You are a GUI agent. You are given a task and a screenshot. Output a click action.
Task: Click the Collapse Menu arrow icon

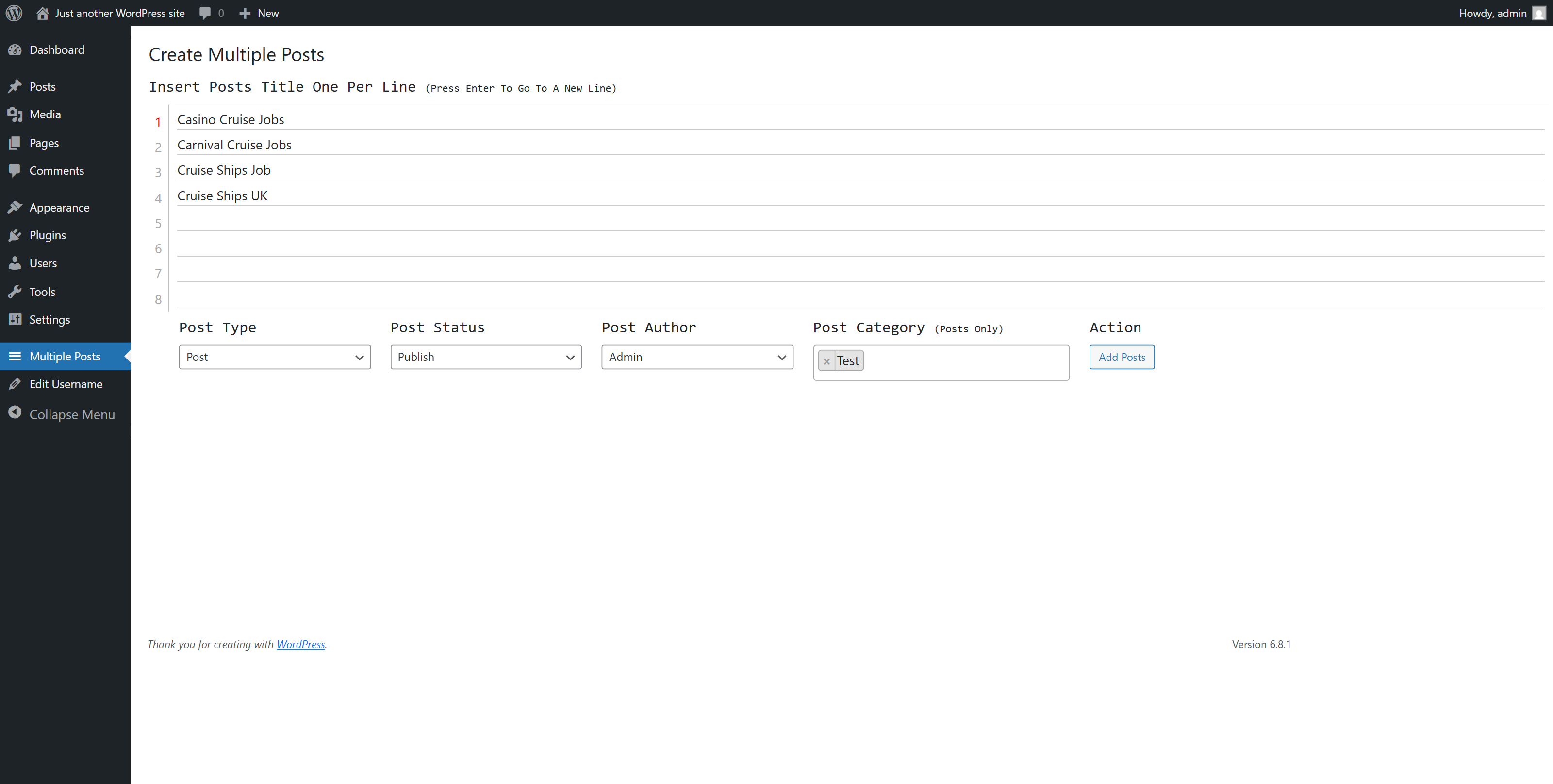[15, 413]
